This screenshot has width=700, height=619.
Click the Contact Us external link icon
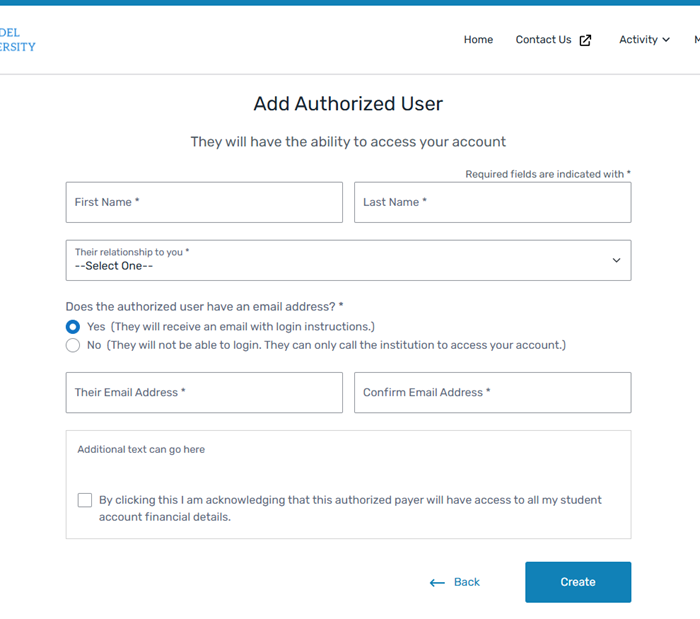point(586,40)
